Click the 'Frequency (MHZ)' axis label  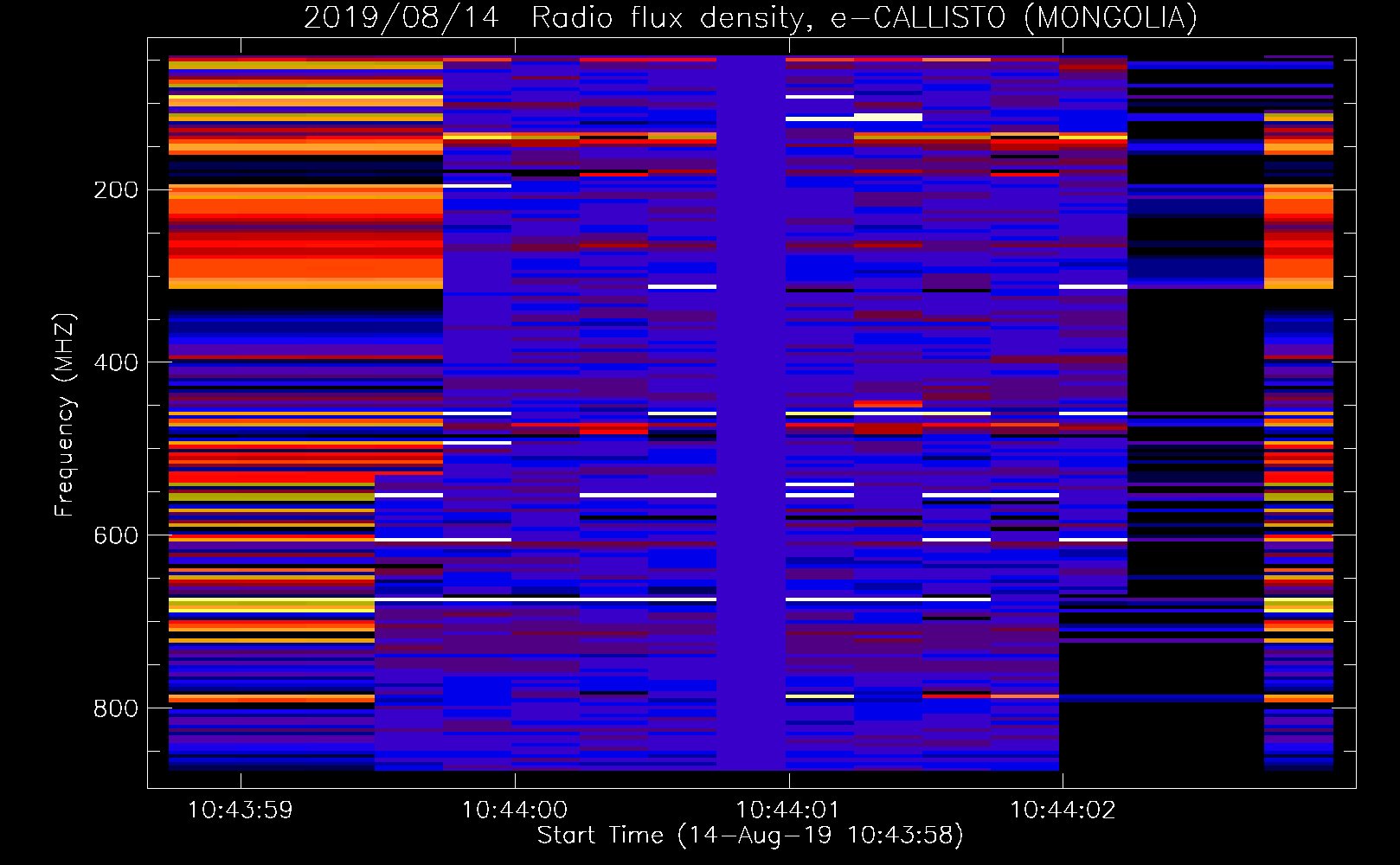tap(65, 414)
